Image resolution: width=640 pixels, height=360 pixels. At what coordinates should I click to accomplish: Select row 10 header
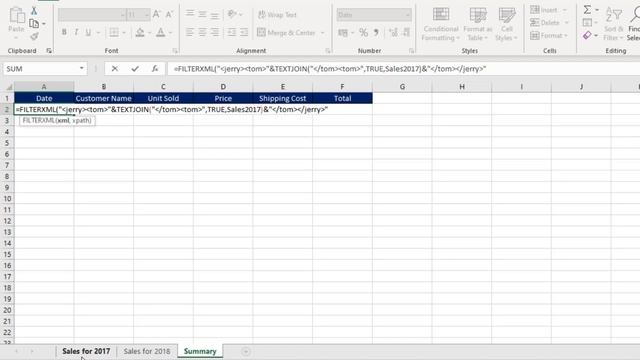tap(7, 199)
